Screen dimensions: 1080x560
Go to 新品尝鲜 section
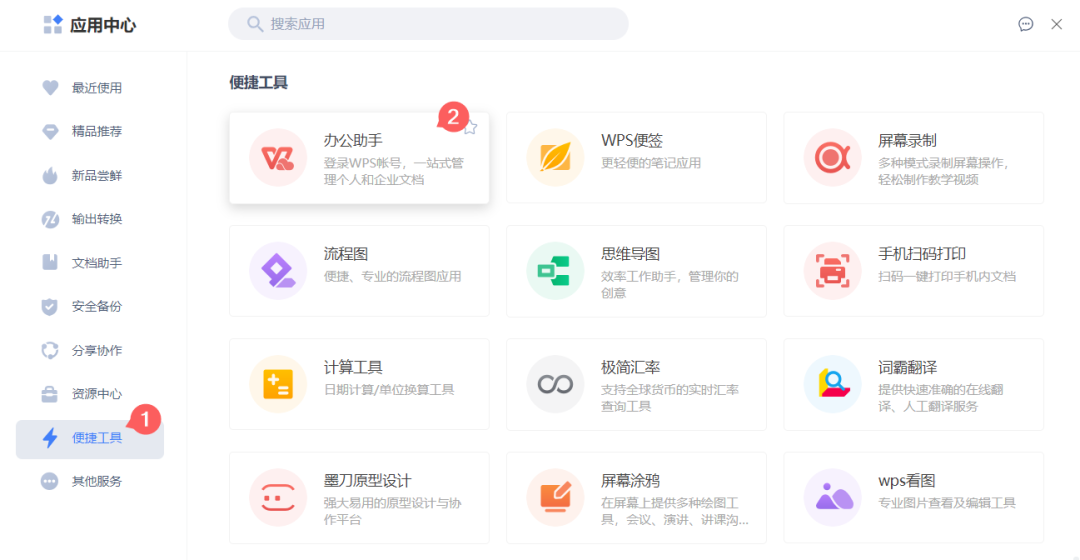coord(90,176)
